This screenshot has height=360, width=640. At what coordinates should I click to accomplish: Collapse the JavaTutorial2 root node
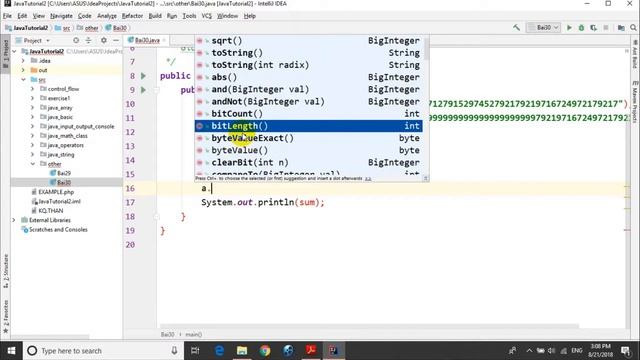(x=15, y=51)
